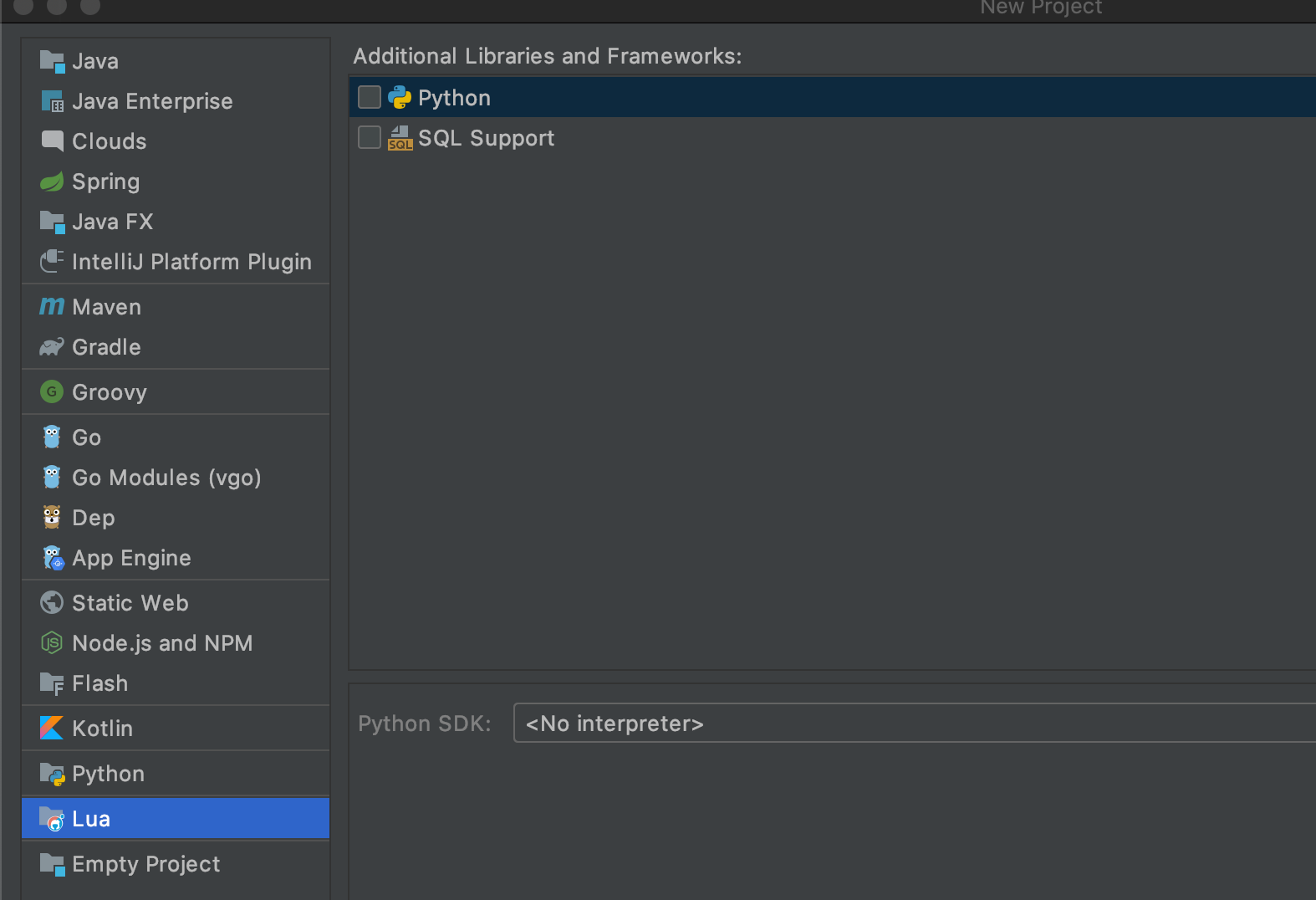Enable the Python framework checkbox
This screenshot has height=900, width=1316.
click(x=370, y=97)
